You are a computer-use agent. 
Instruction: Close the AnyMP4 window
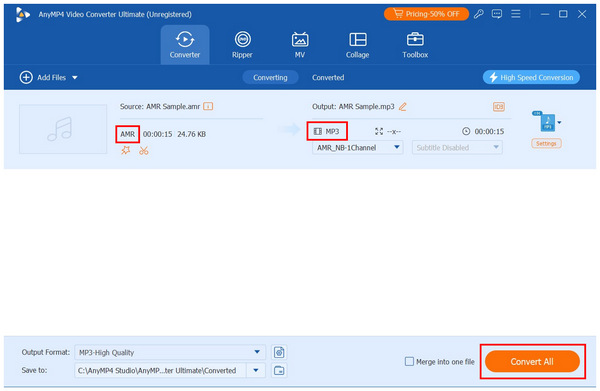582,14
